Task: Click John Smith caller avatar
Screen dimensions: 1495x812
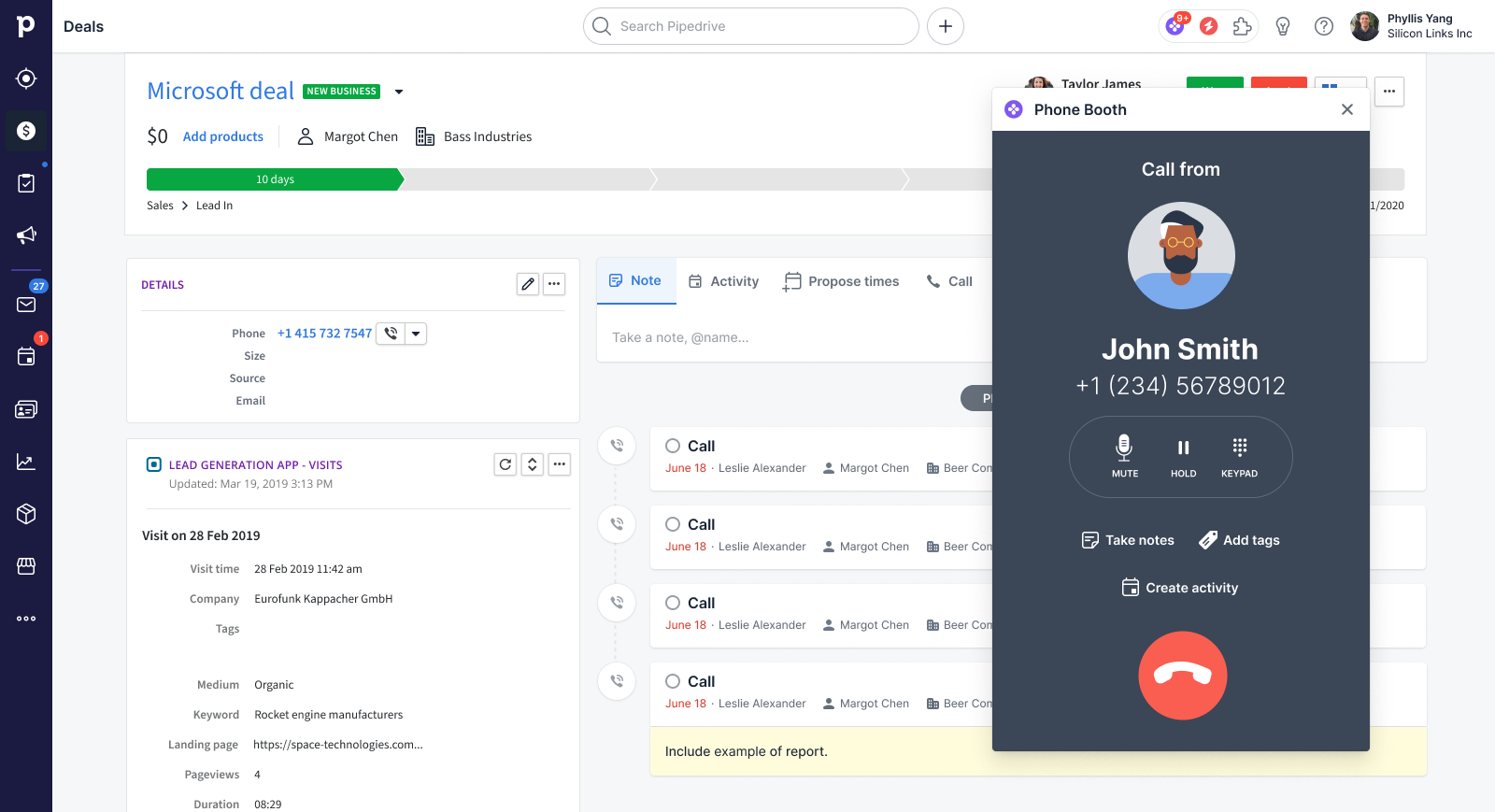Action: pyautogui.click(x=1181, y=255)
